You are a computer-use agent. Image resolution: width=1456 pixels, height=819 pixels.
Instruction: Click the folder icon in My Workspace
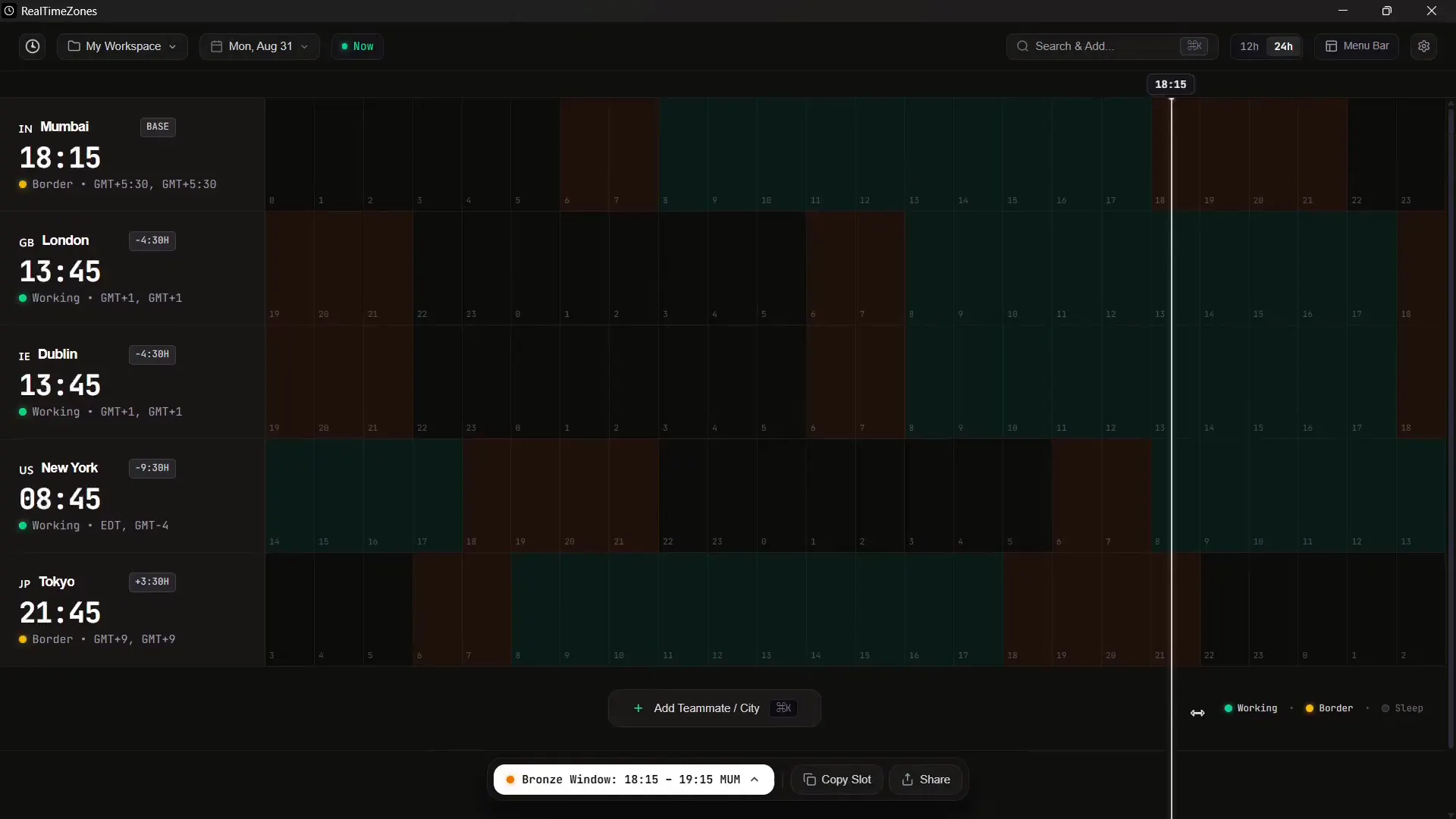74,46
